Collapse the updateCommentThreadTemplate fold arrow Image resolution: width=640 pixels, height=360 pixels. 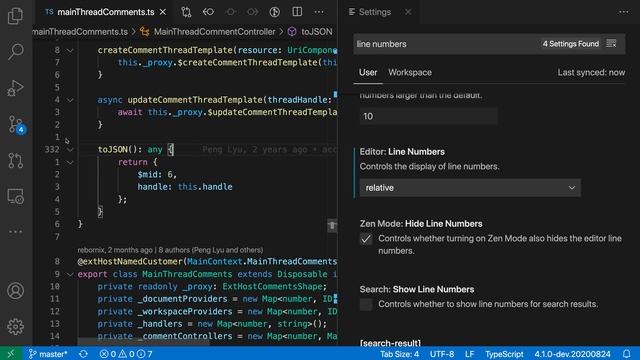pos(70,100)
